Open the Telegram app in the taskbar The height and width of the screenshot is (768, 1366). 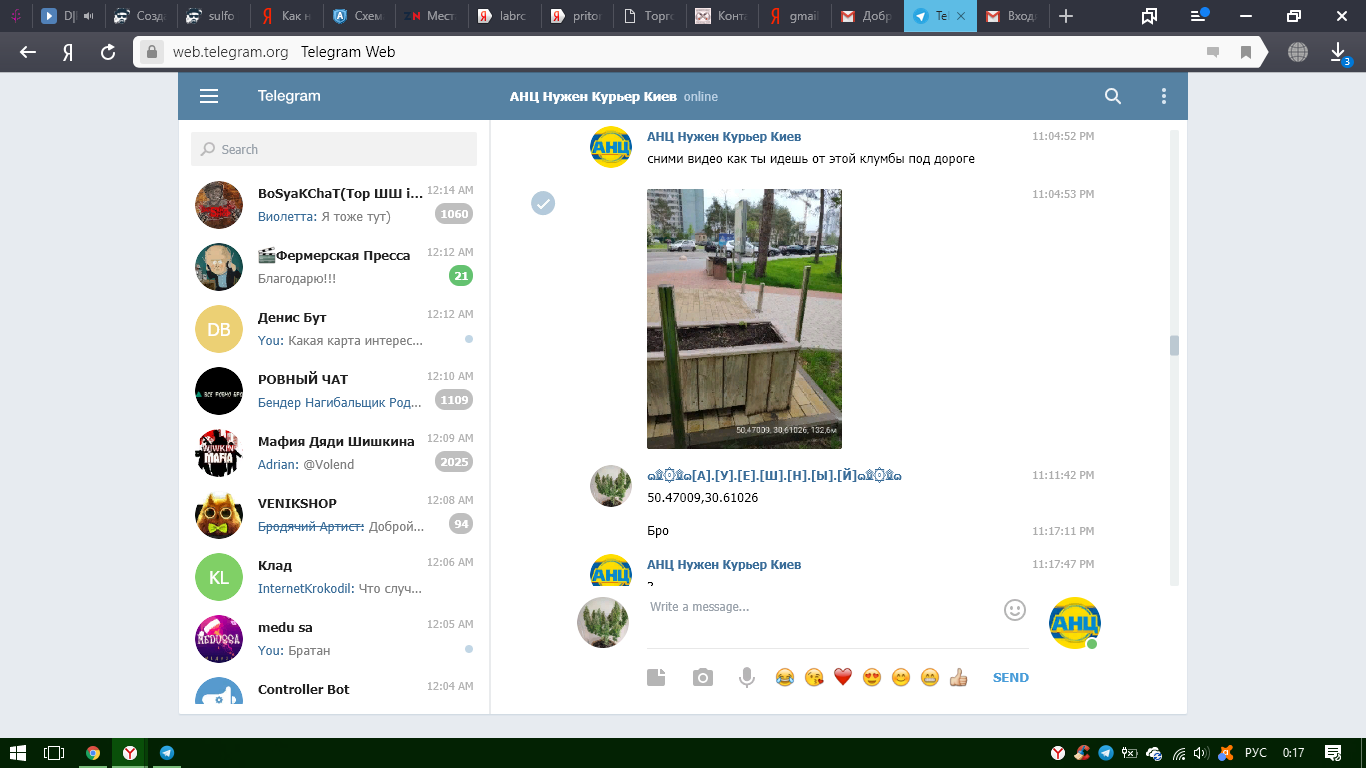[167, 753]
